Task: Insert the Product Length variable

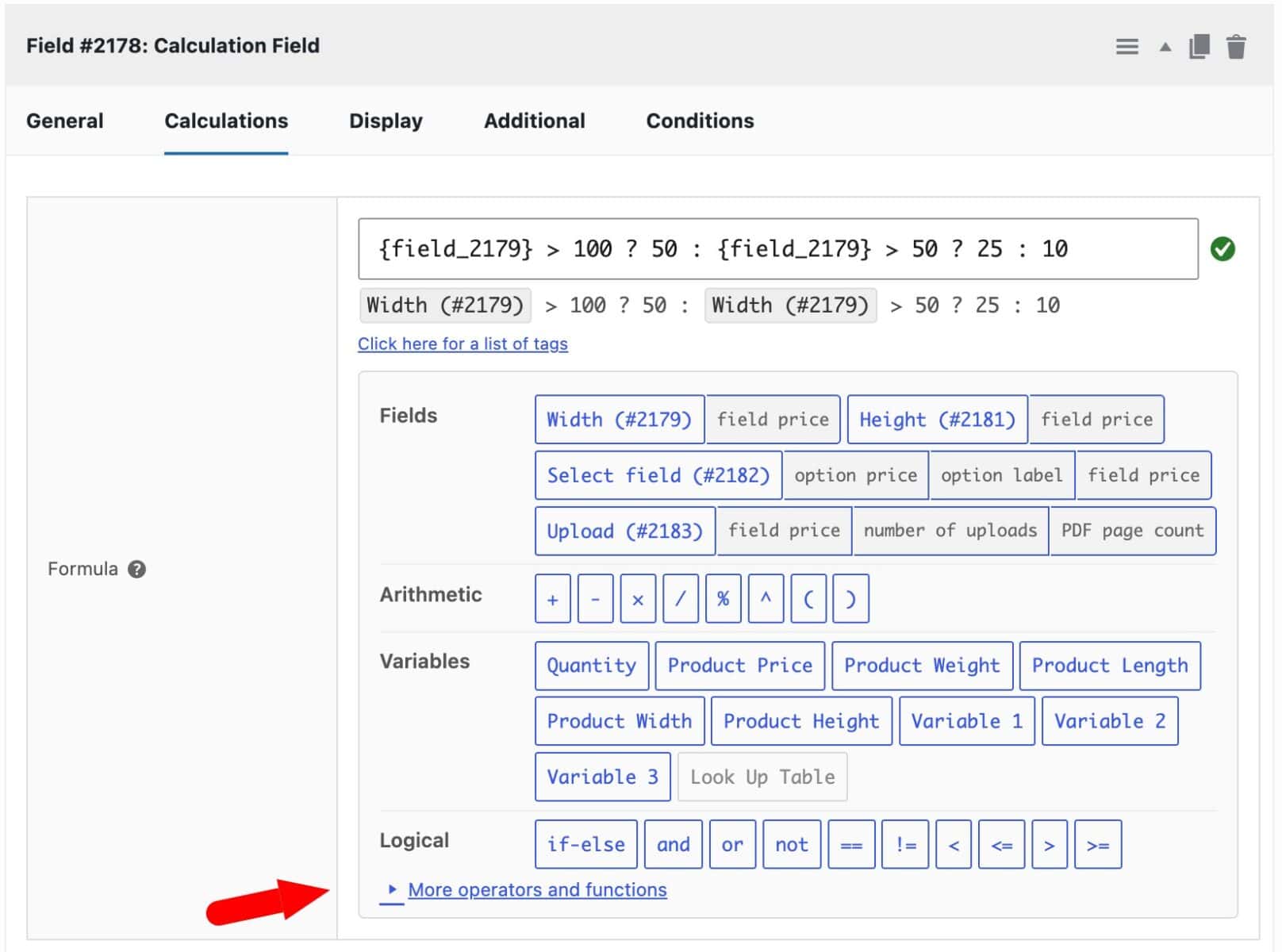Action: pyautogui.click(x=1110, y=666)
